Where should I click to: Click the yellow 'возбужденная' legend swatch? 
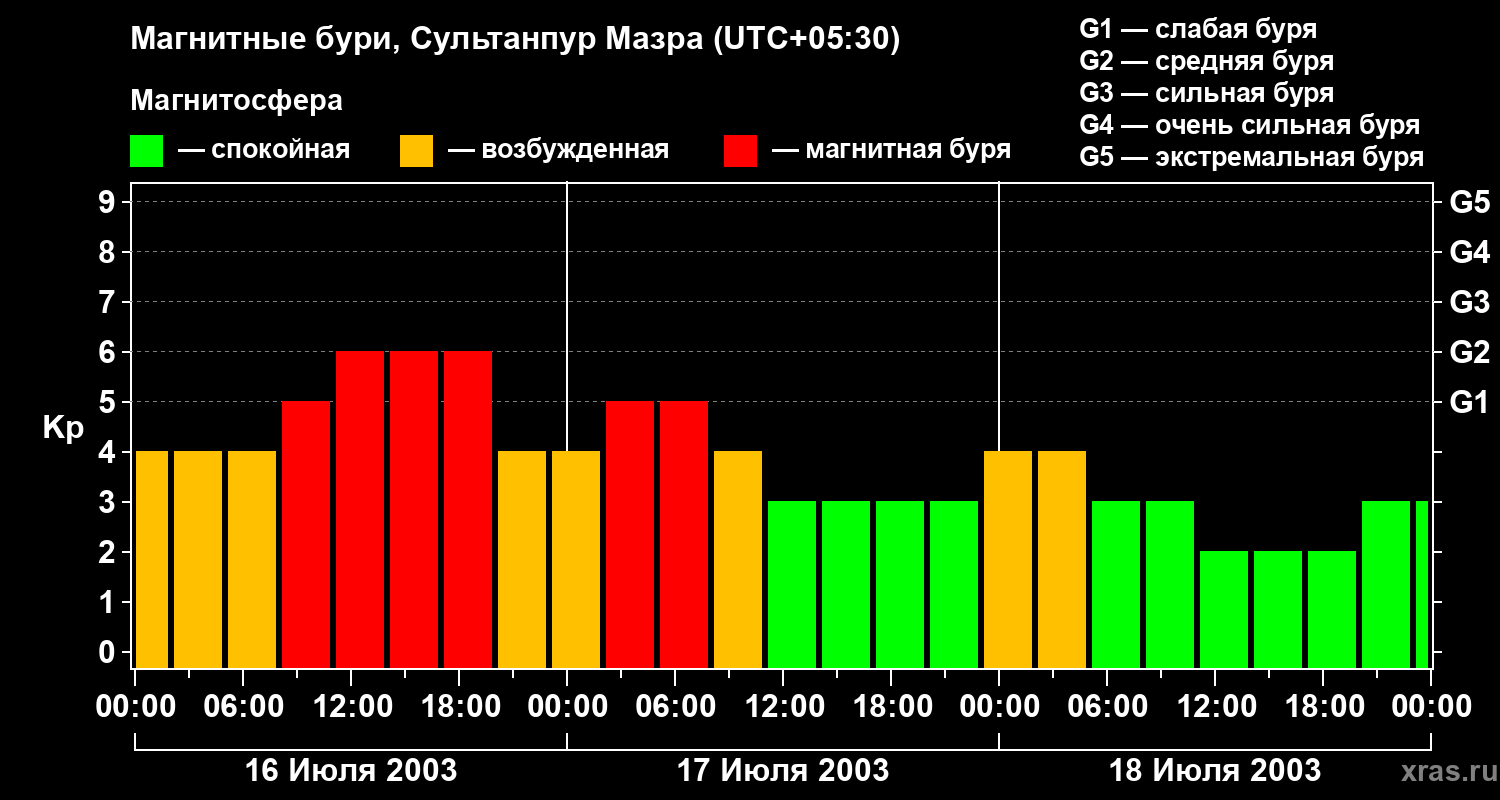[x=416, y=151]
